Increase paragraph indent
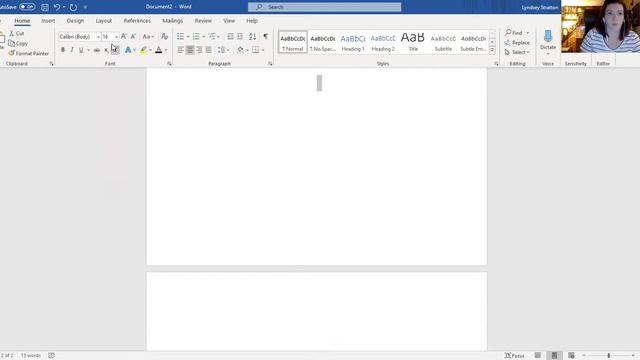Screen dimensions: 640x360 tap(240, 37)
